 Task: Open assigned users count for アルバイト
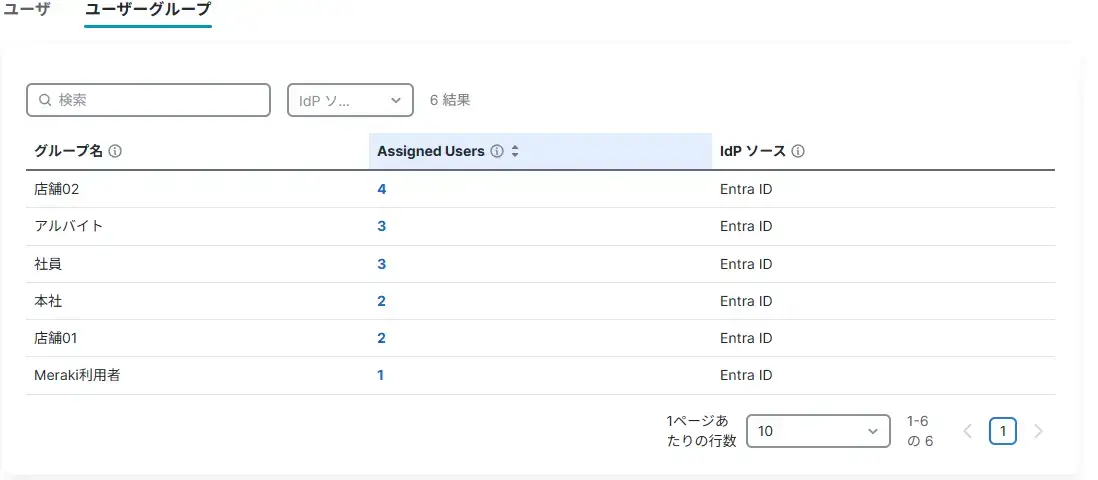coord(381,226)
